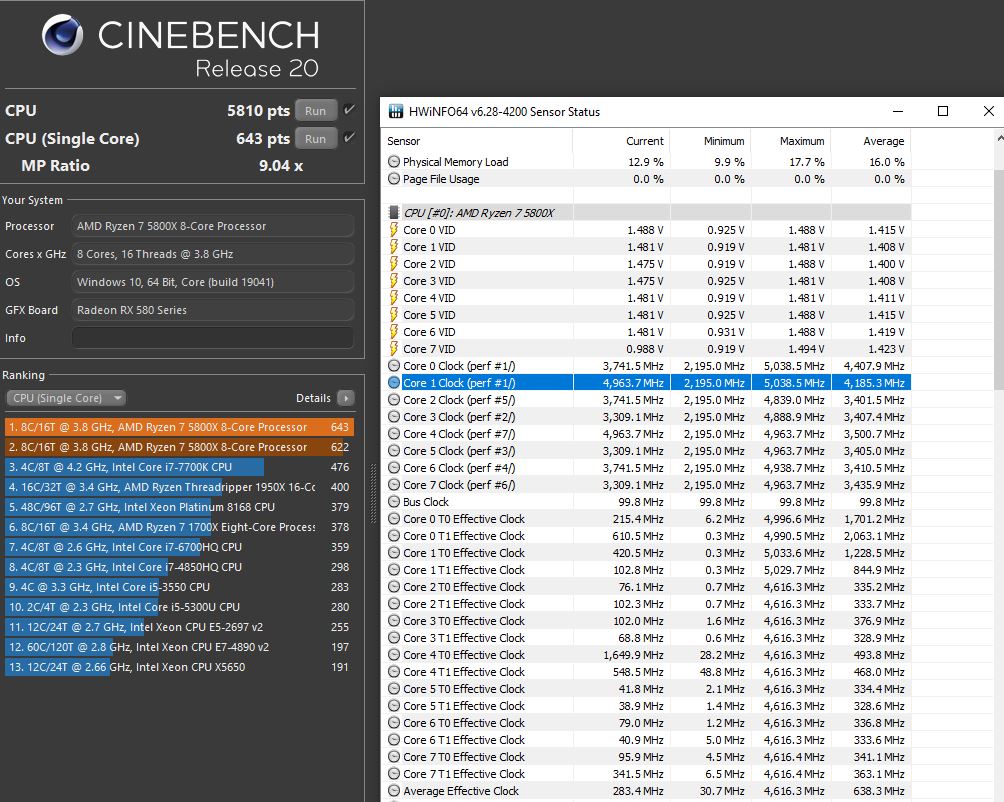The image size is (1004, 802).
Task: Select the Xeon E7-4890 v2 ranking entry
Action: coord(179,647)
